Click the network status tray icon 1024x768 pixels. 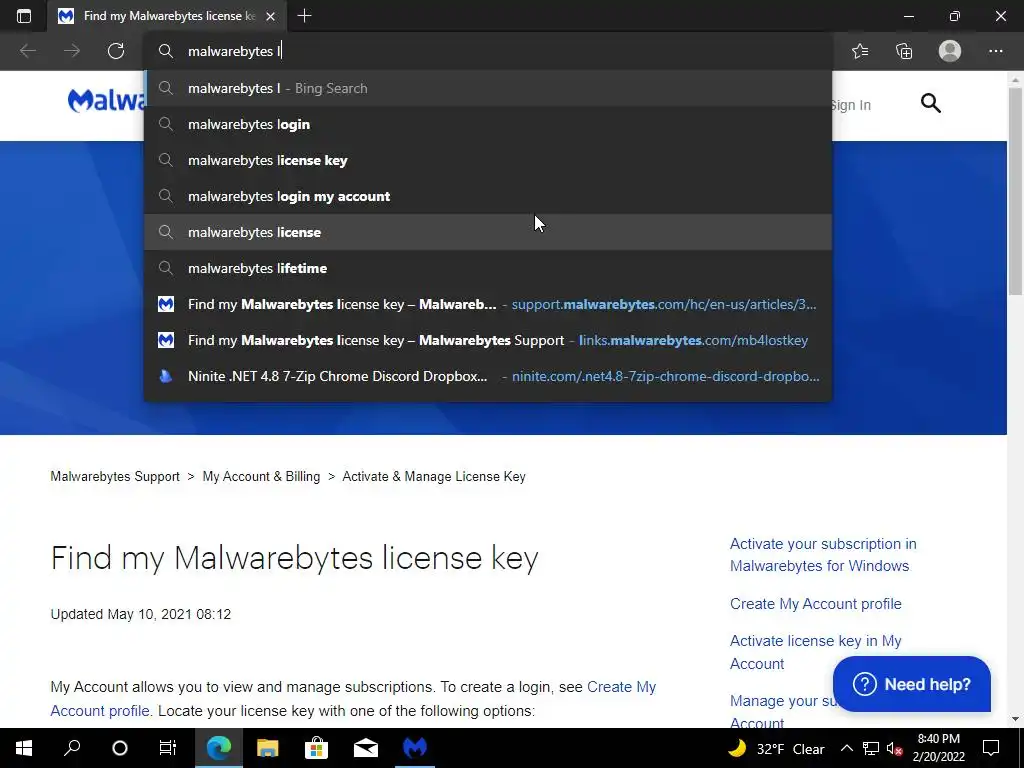coord(871,748)
